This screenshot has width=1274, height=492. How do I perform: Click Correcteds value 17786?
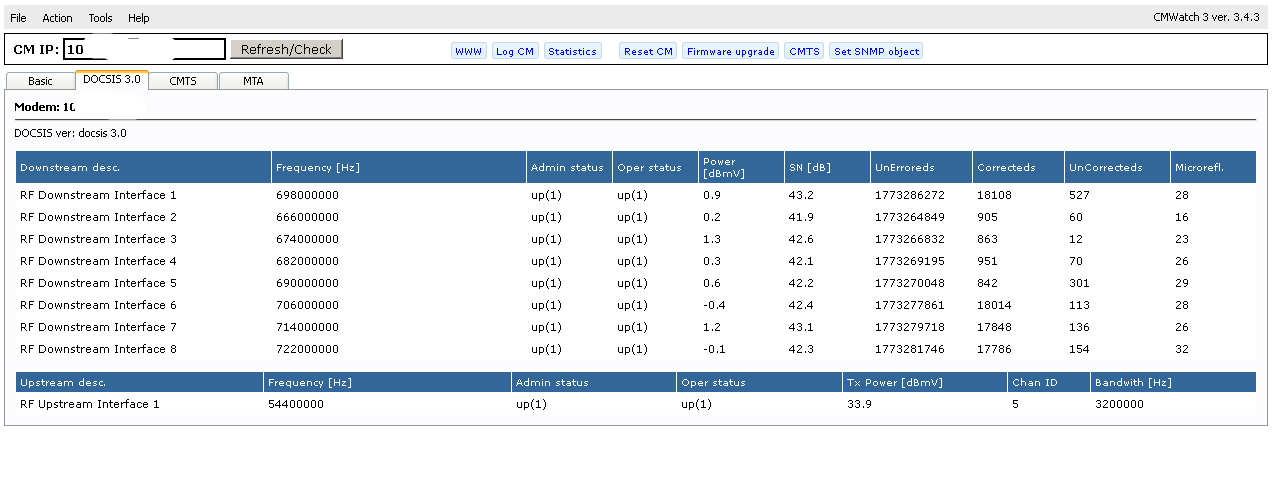(x=994, y=349)
